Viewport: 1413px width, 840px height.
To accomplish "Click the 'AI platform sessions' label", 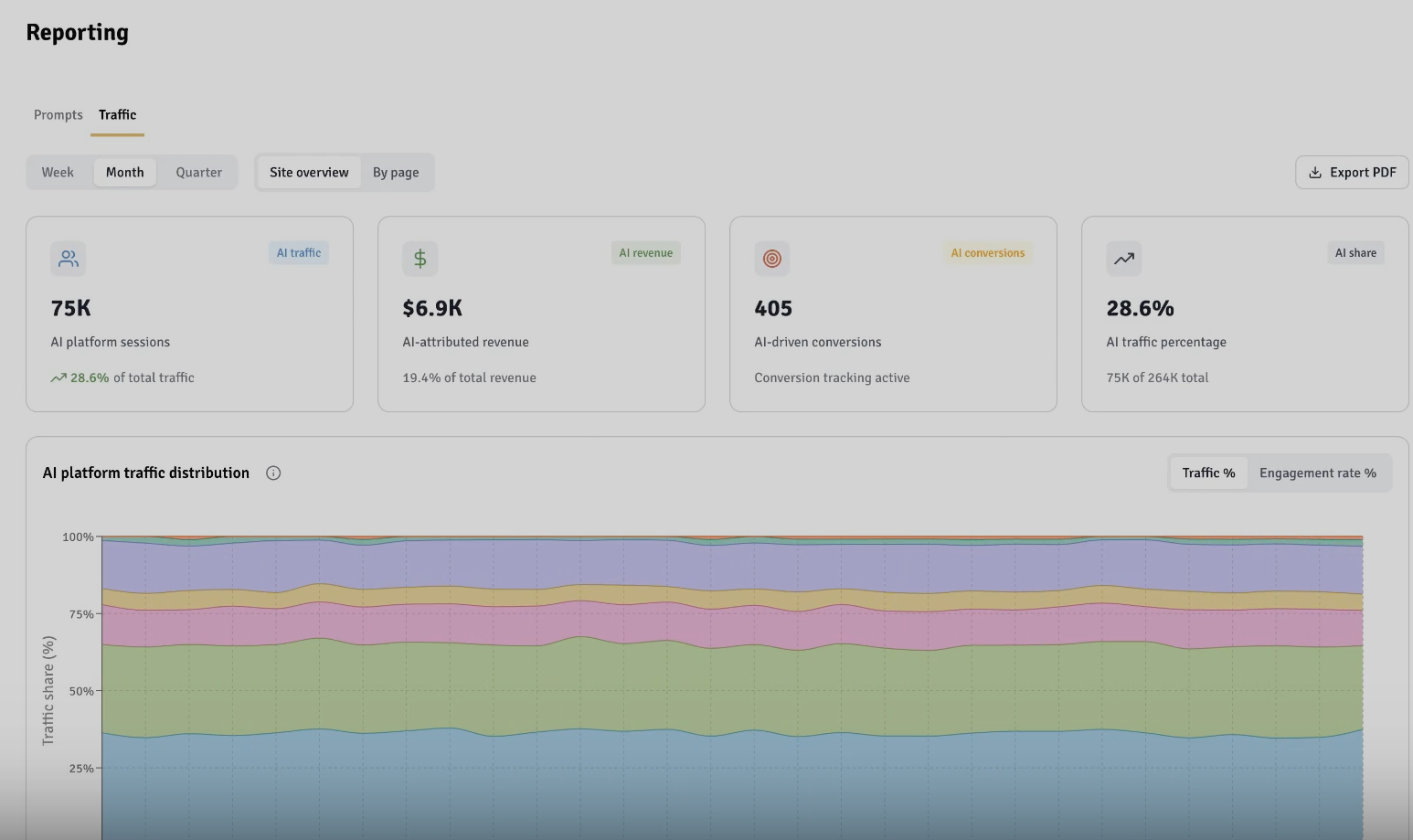I will [x=111, y=343].
